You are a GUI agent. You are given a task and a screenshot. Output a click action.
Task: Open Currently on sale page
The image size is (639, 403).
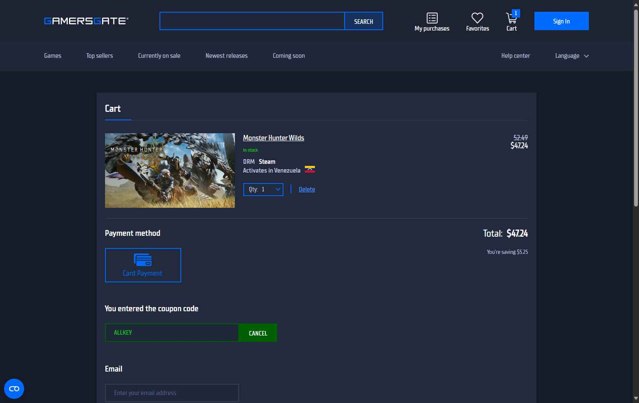159,56
